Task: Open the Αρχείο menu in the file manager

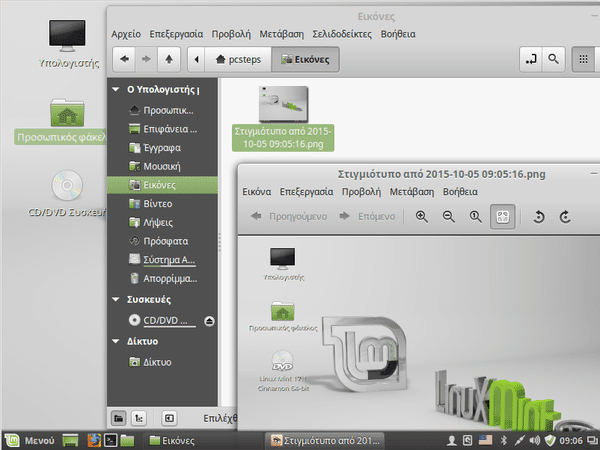Action: (126, 34)
